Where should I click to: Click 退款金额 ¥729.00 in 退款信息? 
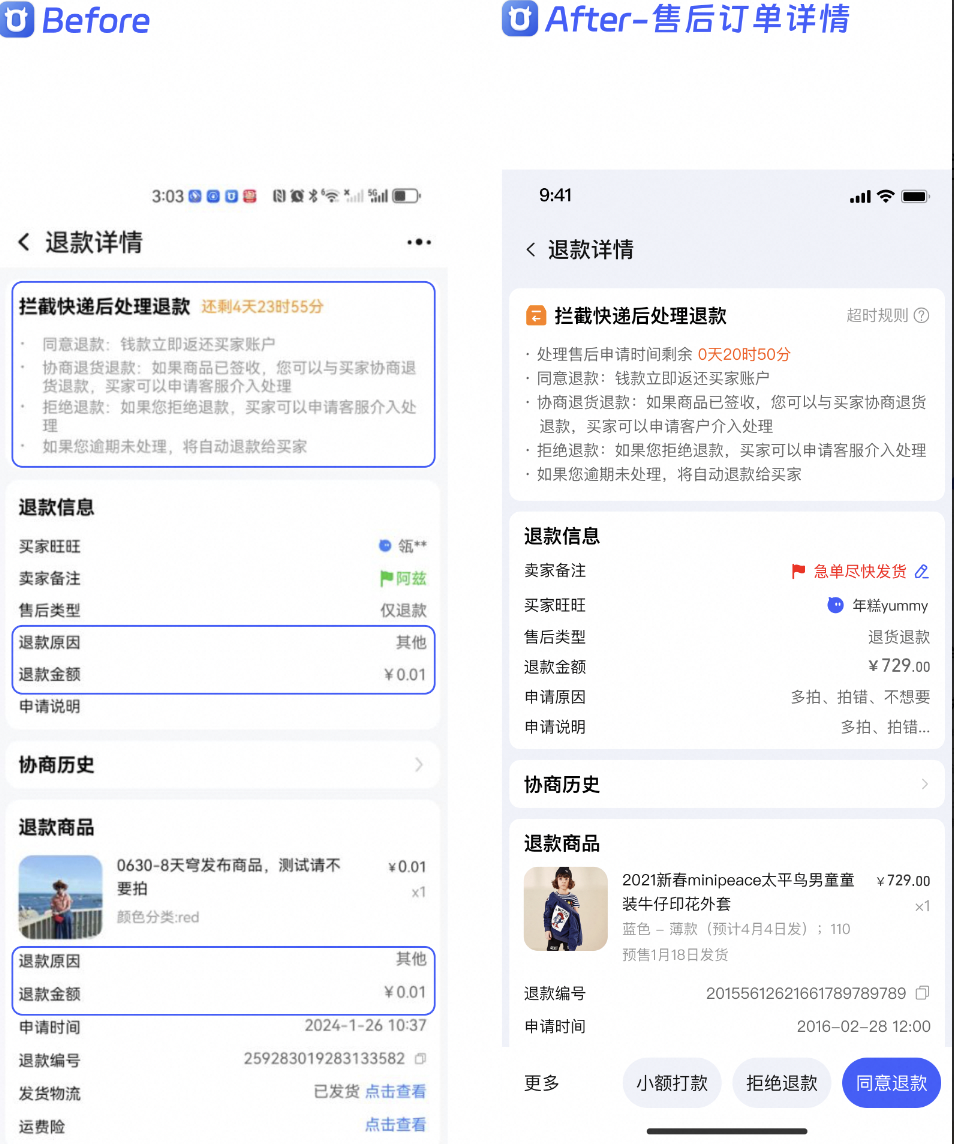click(x=899, y=665)
